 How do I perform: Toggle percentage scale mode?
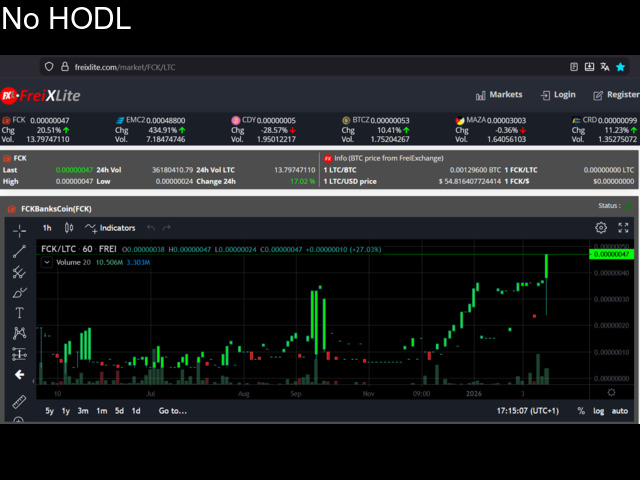(581, 411)
